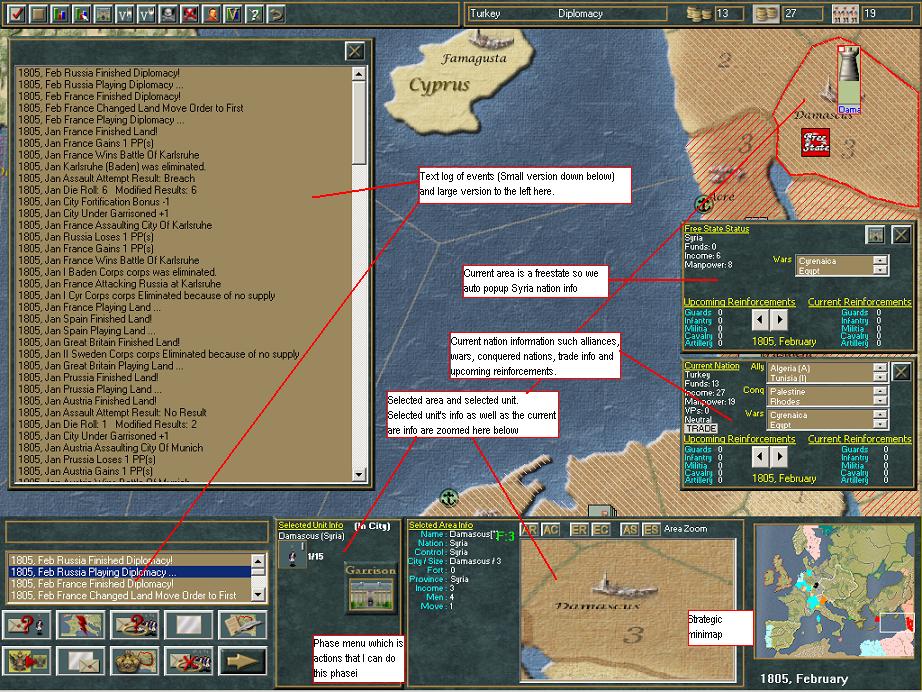The height and width of the screenshot is (692, 922).
Task: Click the skull and crossbones toolbar icon
Action: click(x=168, y=14)
